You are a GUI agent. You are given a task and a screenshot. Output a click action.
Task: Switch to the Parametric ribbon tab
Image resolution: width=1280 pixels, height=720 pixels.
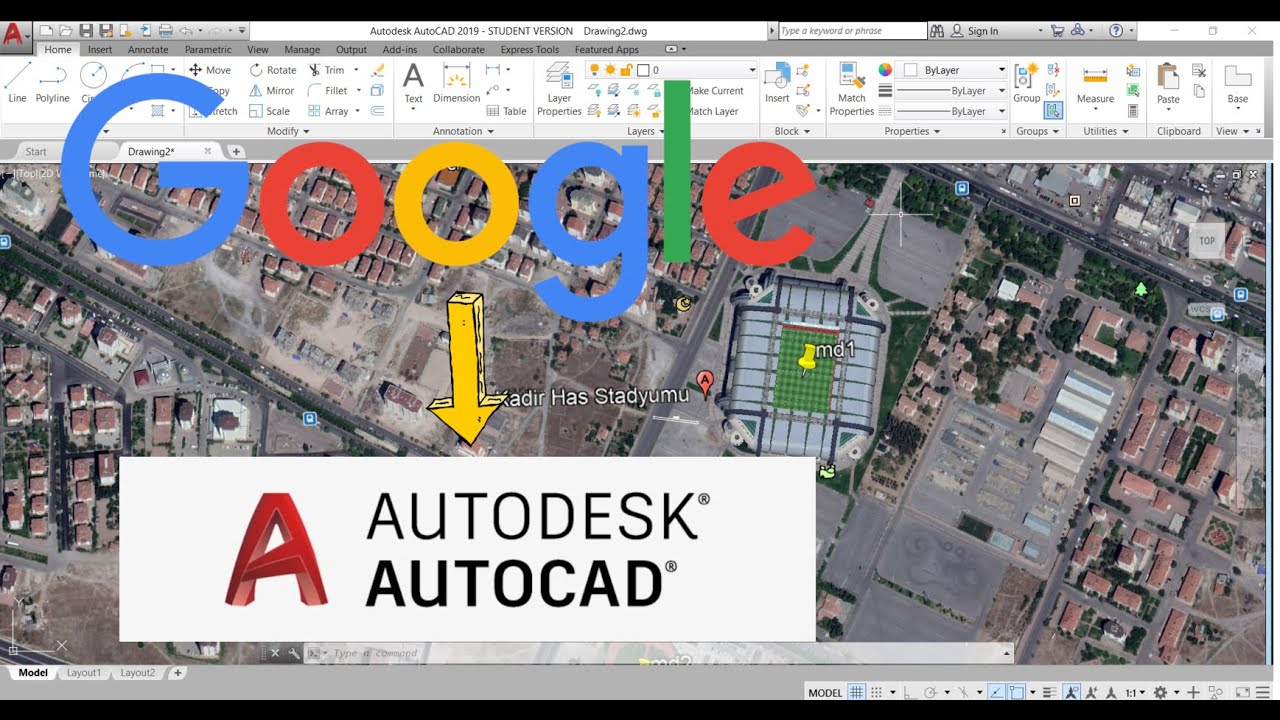[x=208, y=49]
